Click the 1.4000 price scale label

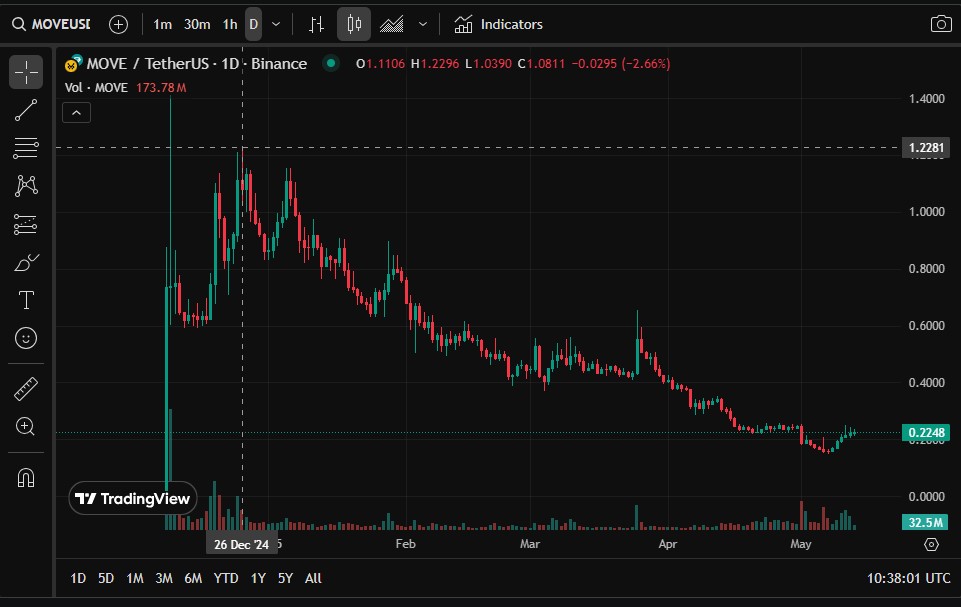click(x=926, y=99)
